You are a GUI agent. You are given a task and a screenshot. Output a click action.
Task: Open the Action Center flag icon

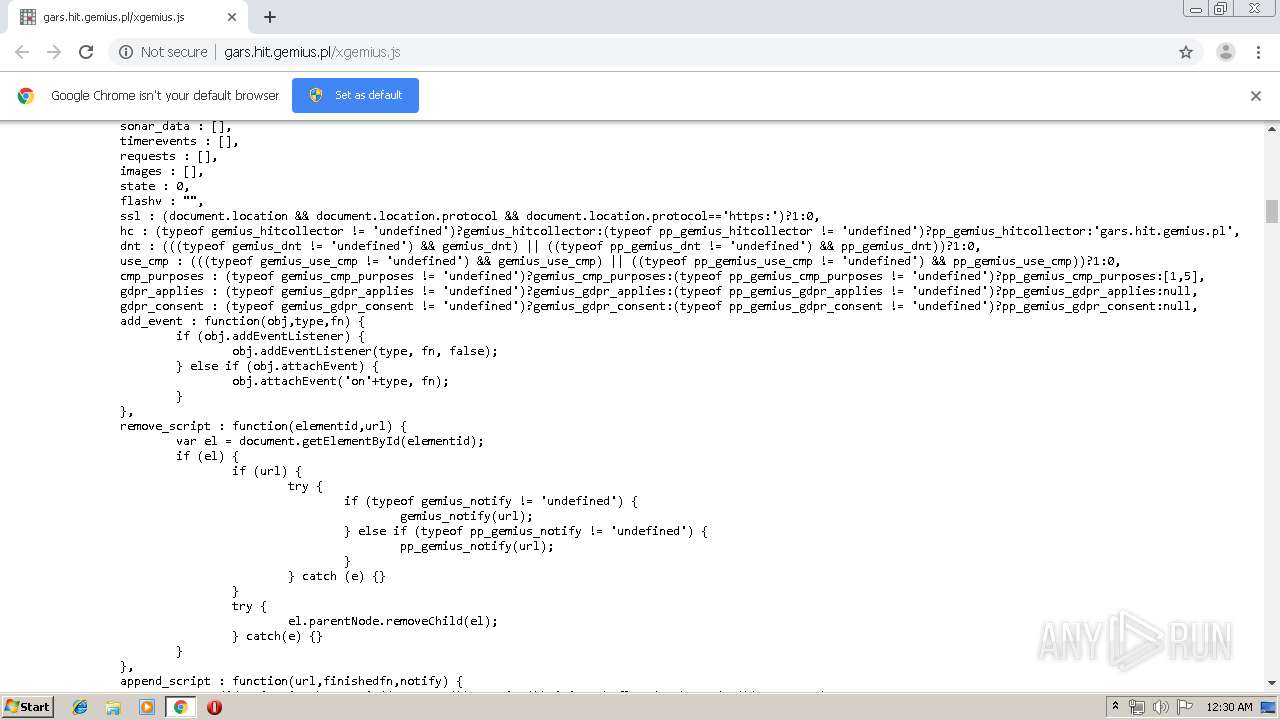point(1184,706)
